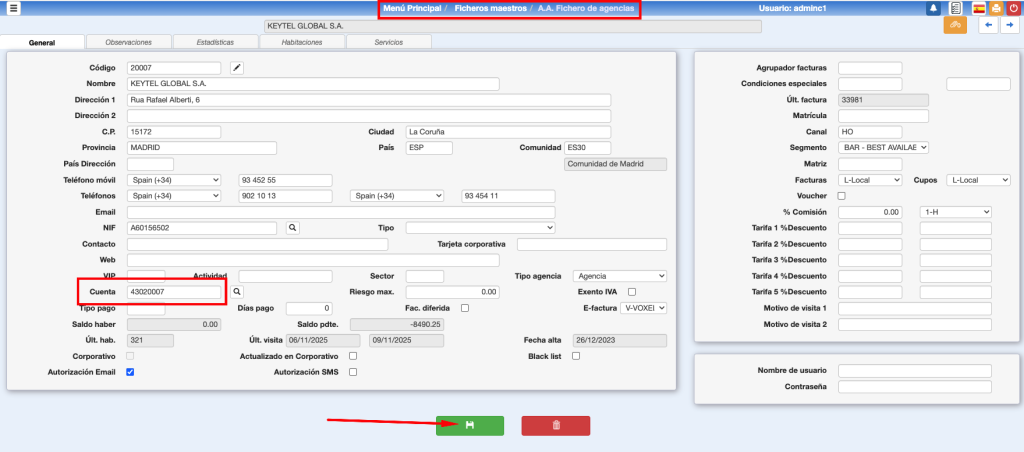The image size is (1024, 452).
Task: Uncheck the Autorización Email checkbox
Action: coord(129,372)
